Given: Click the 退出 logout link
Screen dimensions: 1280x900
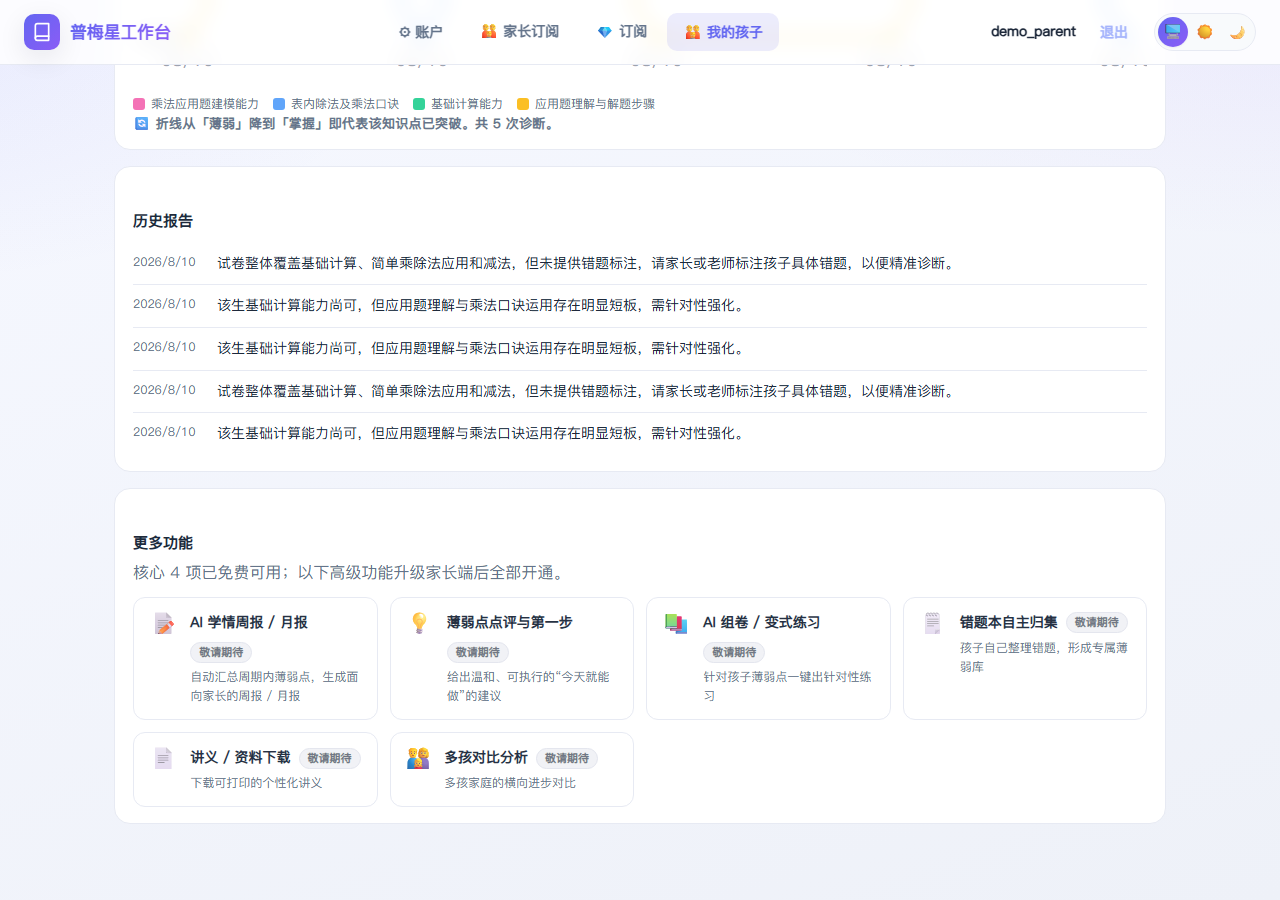Looking at the screenshot, I should click(x=1114, y=32).
